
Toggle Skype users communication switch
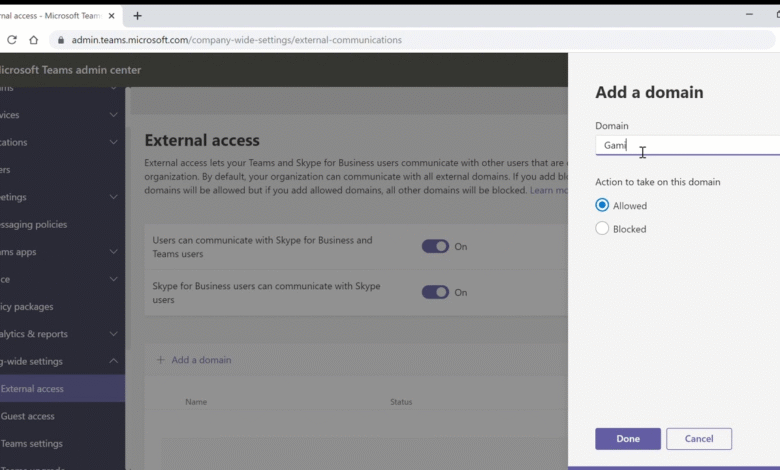click(x=435, y=292)
